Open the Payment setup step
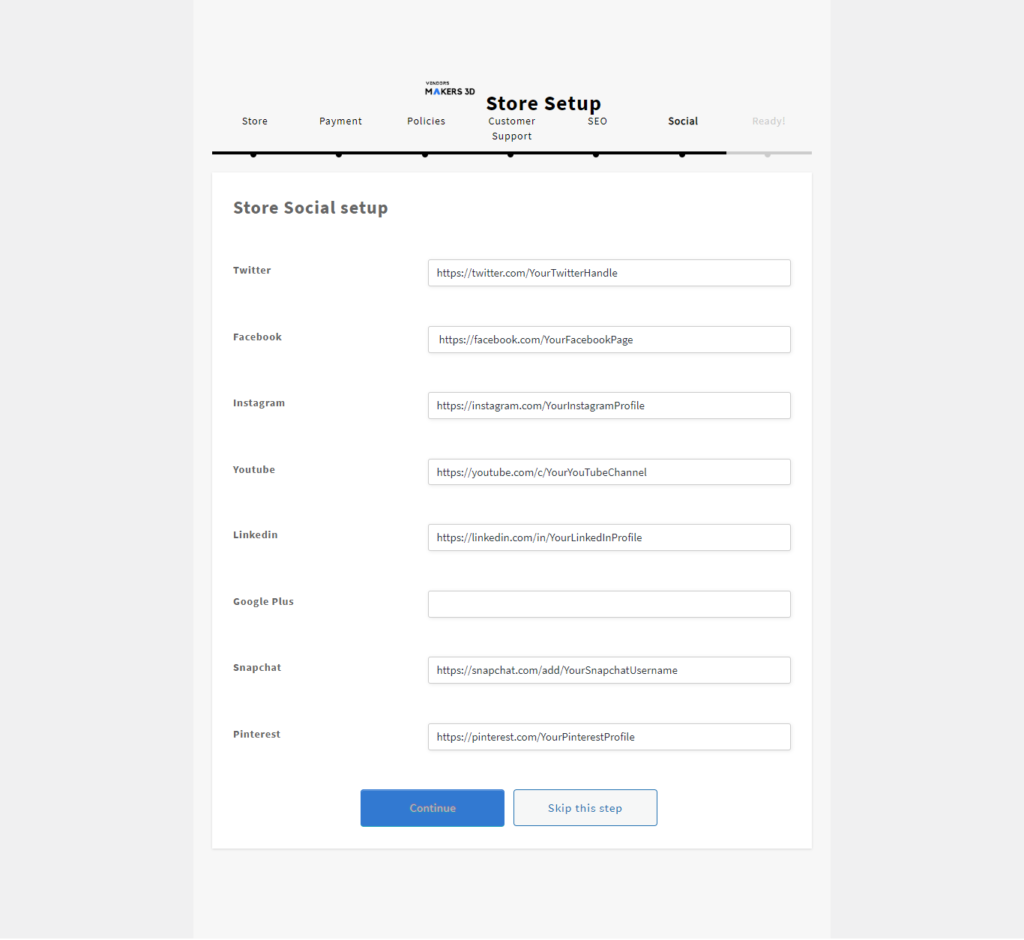 coord(340,121)
